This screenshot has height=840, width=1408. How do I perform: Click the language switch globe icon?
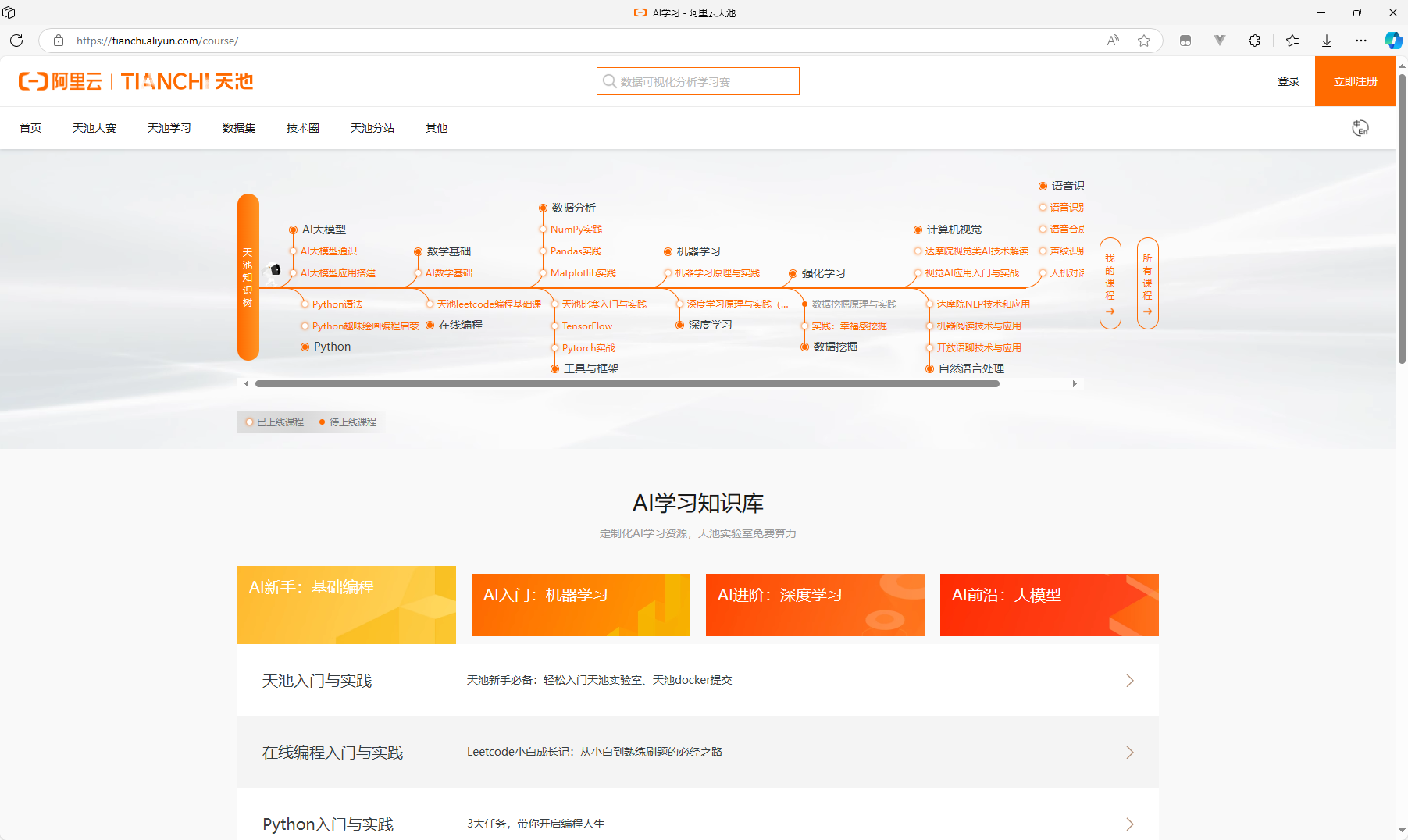click(1360, 128)
